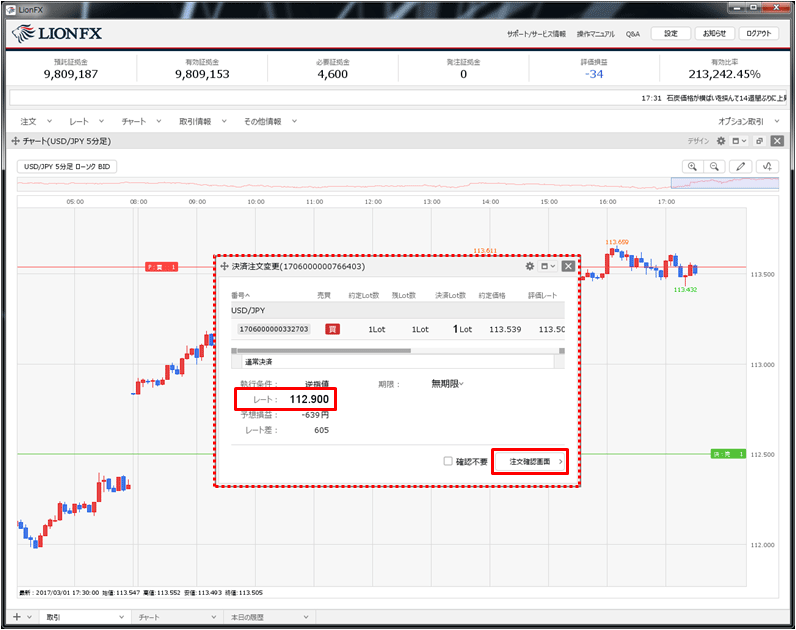796x630 pixels.
Task: Click the red 買 badge in the position row
Action: pyautogui.click(x=333, y=329)
